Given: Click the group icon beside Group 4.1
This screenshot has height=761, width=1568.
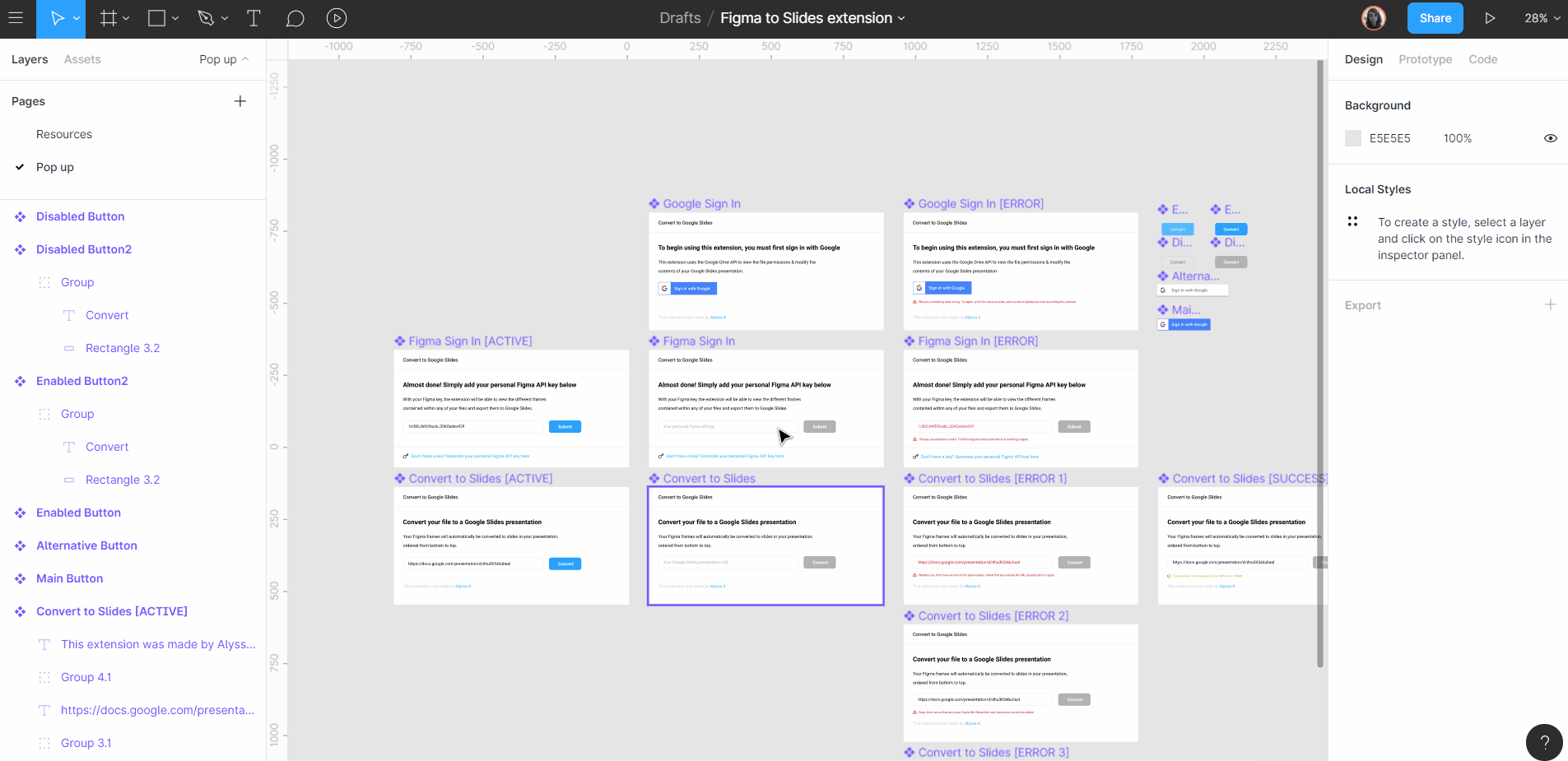Looking at the screenshot, I should (44, 677).
